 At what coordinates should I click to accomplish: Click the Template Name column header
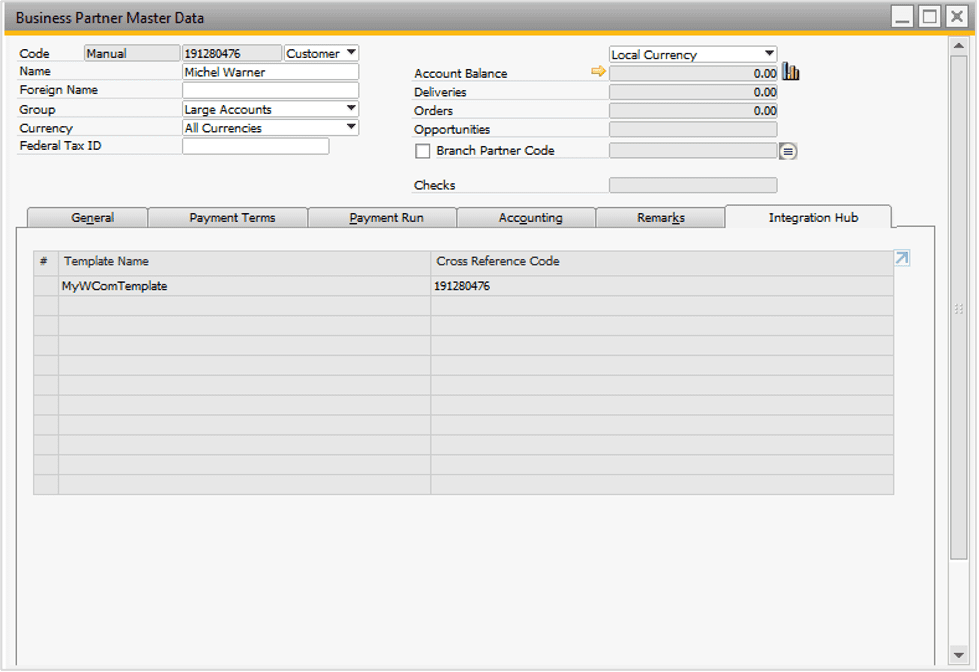pos(244,261)
